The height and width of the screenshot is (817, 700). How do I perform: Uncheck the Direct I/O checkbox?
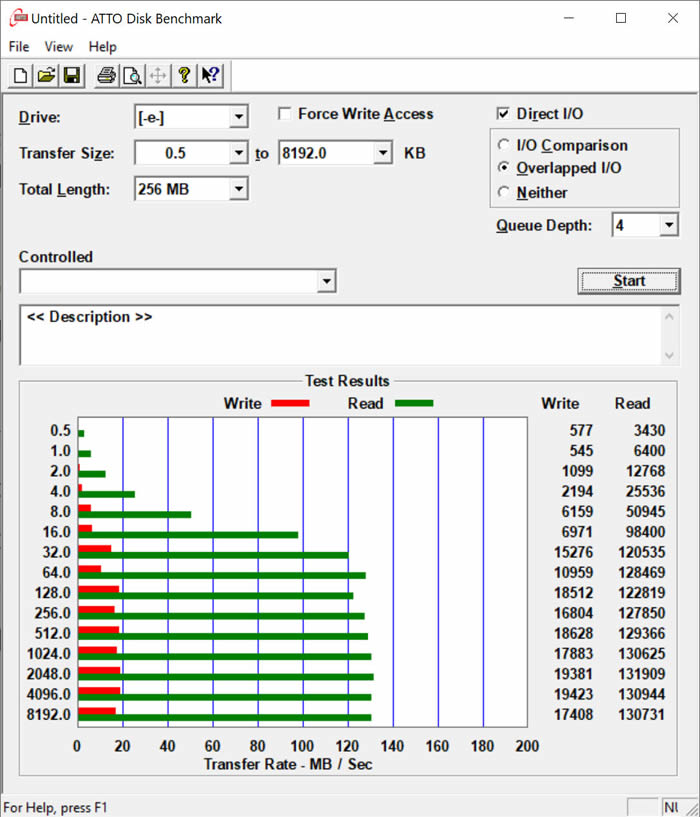tap(503, 113)
